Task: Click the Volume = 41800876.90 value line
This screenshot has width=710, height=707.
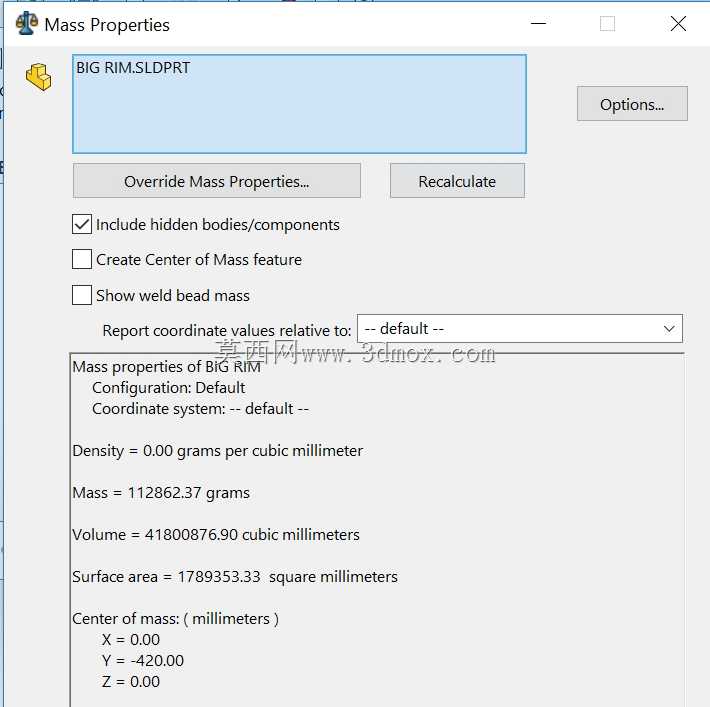Action: tap(216, 535)
